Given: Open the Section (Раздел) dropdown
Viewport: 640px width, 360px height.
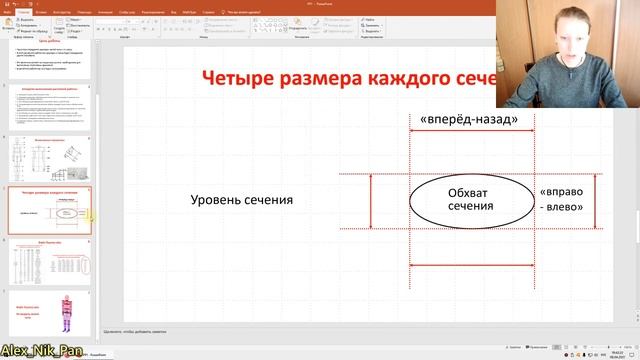Looking at the screenshot, I should coord(75,31).
